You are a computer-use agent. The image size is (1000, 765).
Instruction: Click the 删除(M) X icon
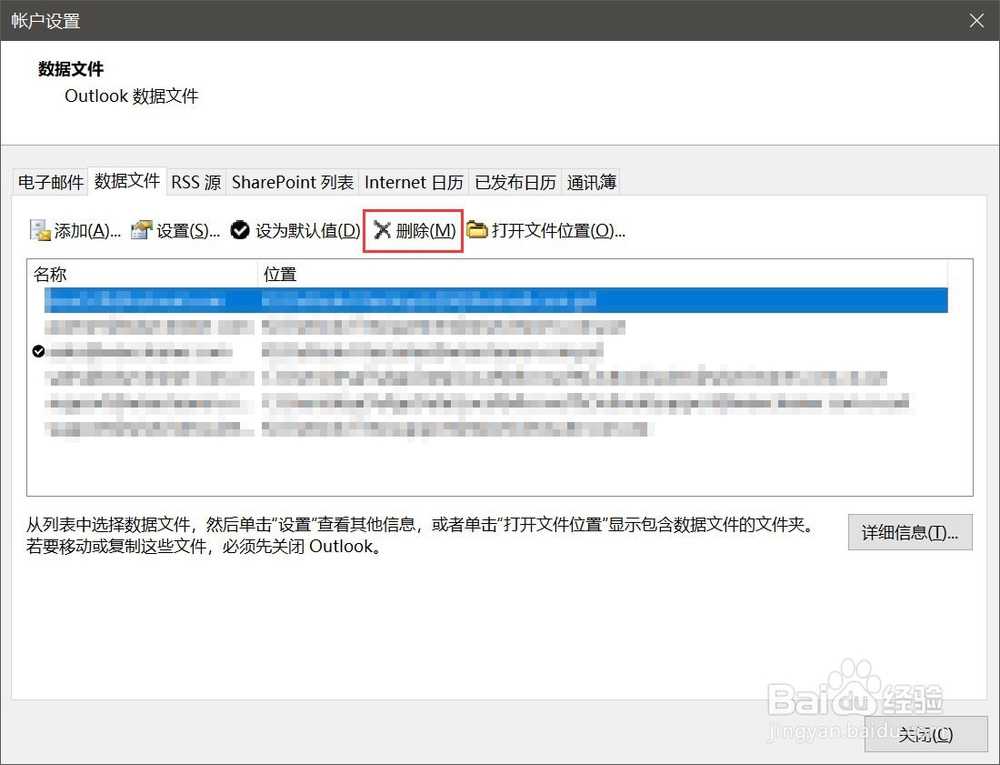point(381,230)
